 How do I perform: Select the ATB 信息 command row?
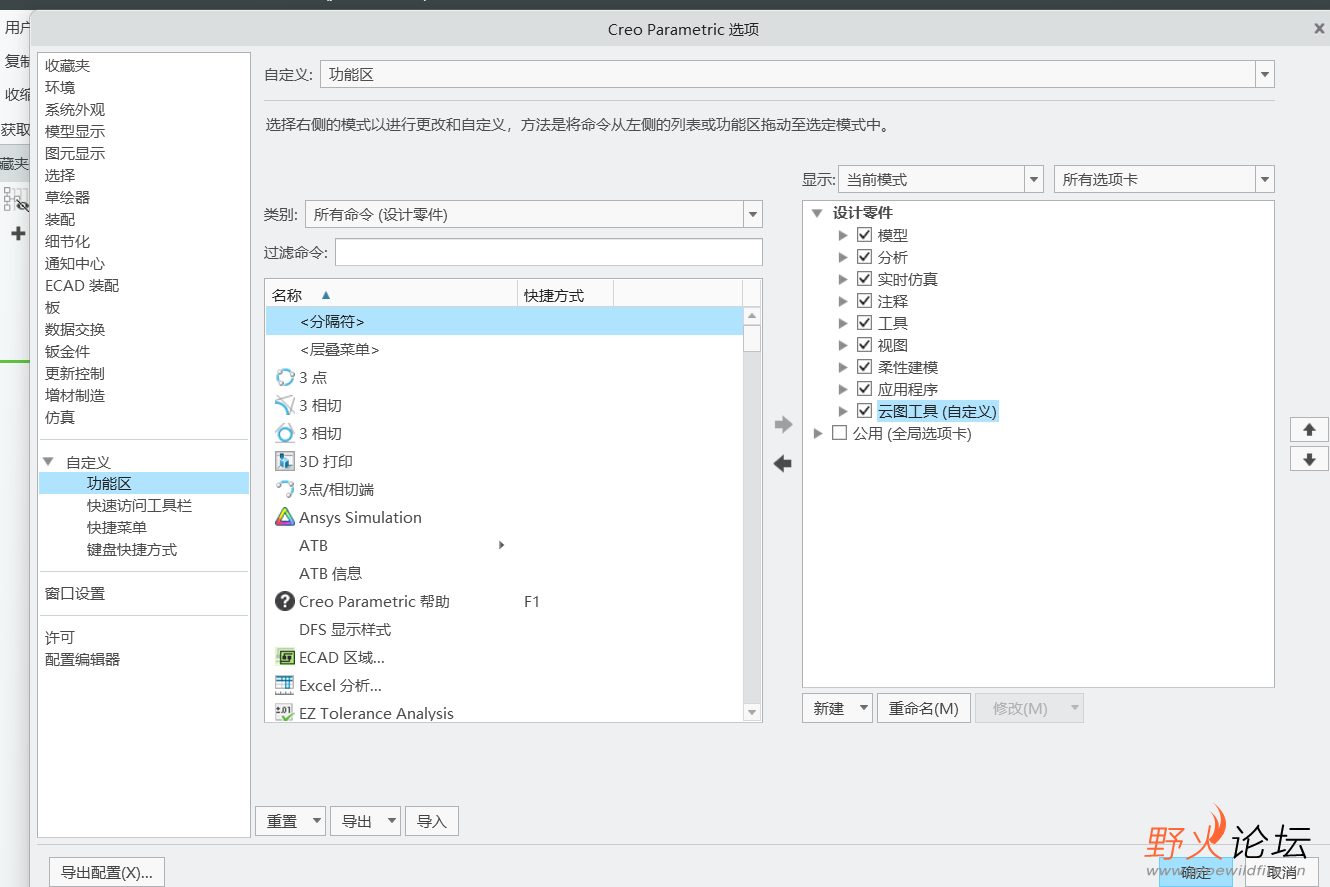(505, 573)
